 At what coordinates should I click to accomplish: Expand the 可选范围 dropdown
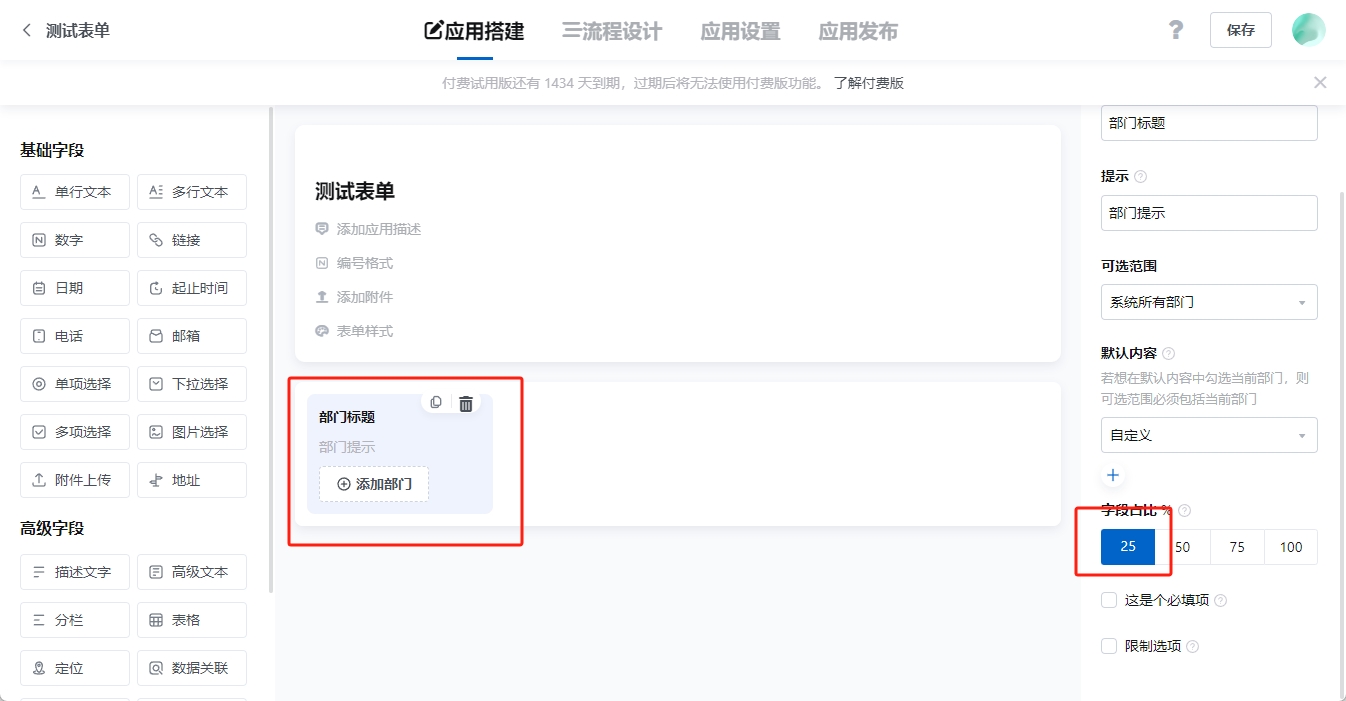click(x=1208, y=302)
